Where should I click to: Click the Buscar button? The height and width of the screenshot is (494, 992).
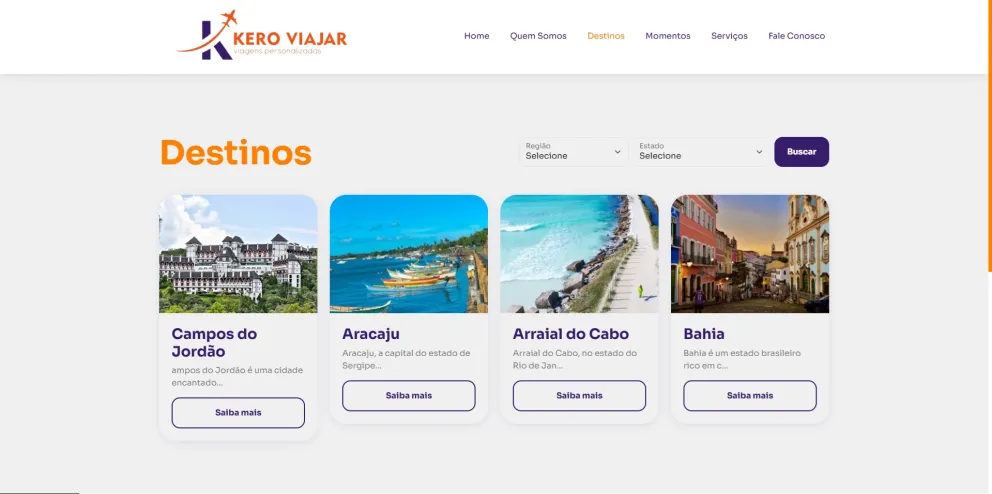[x=802, y=152]
